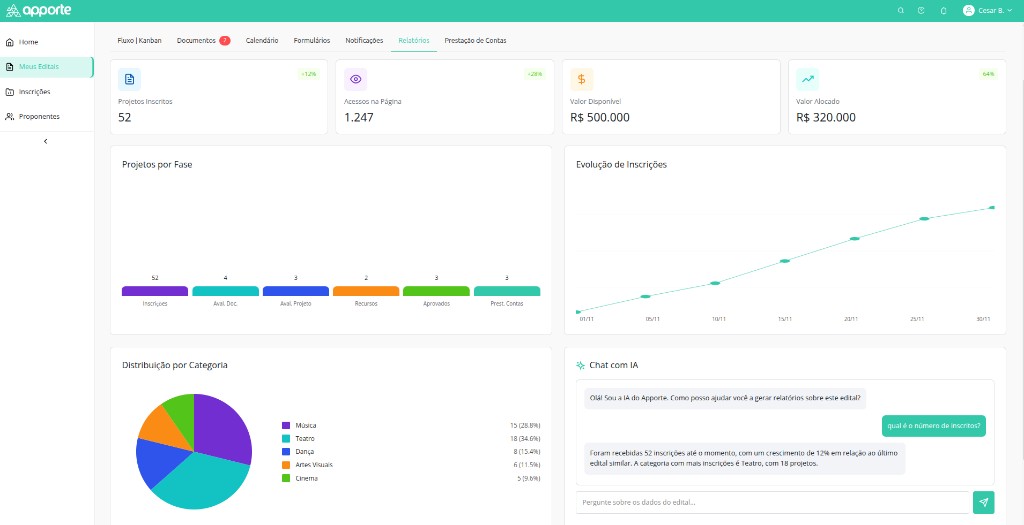Send the chat message with the paper plane button

pos(984,502)
